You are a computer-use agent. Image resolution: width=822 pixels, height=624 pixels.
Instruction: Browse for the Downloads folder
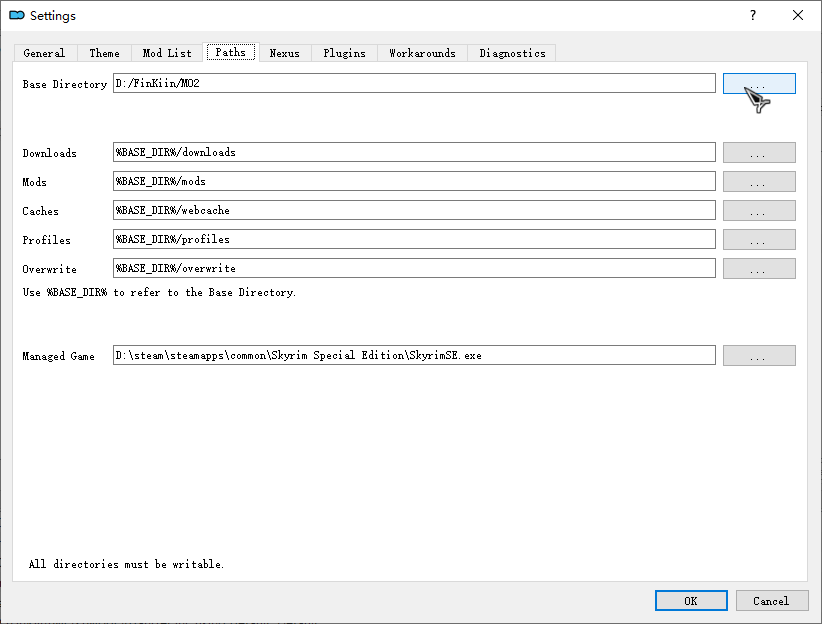point(759,153)
